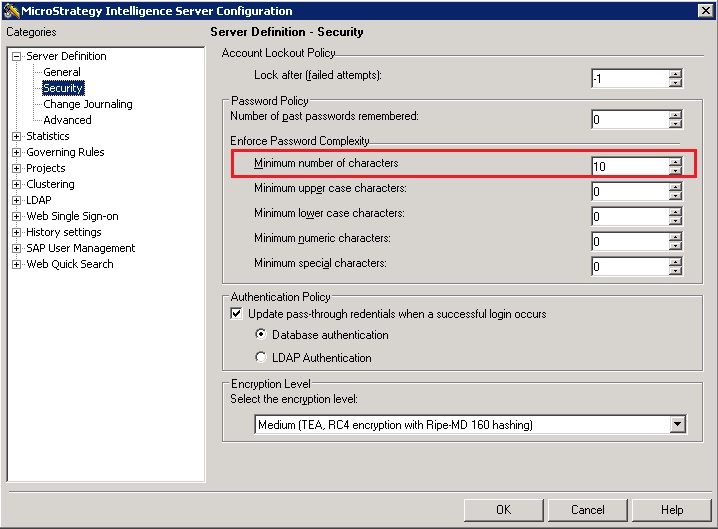The image size is (718, 529).
Task: Select the Projects tree label
Action: 46,168
